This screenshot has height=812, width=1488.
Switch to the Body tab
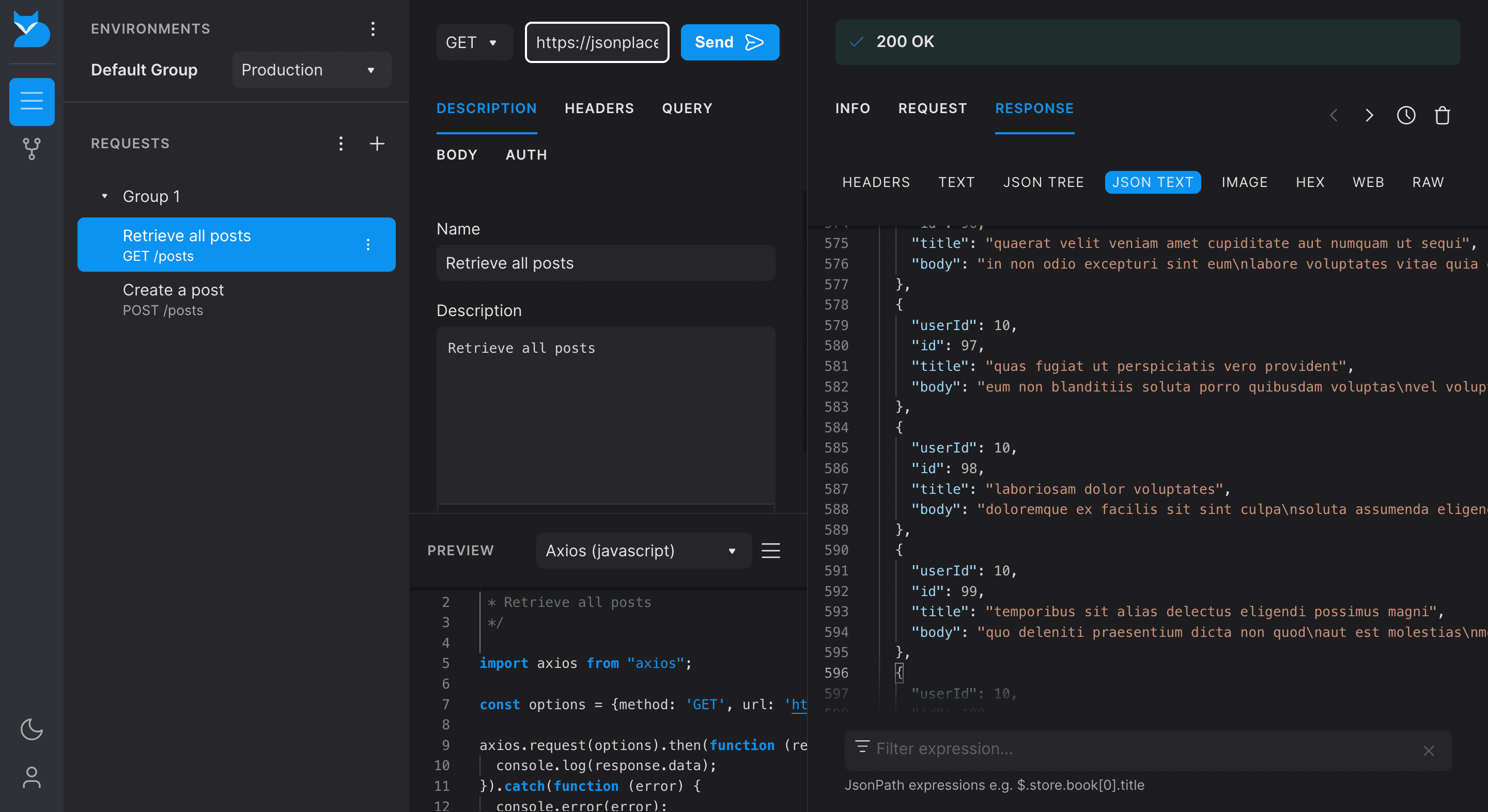tap(457, 155)
